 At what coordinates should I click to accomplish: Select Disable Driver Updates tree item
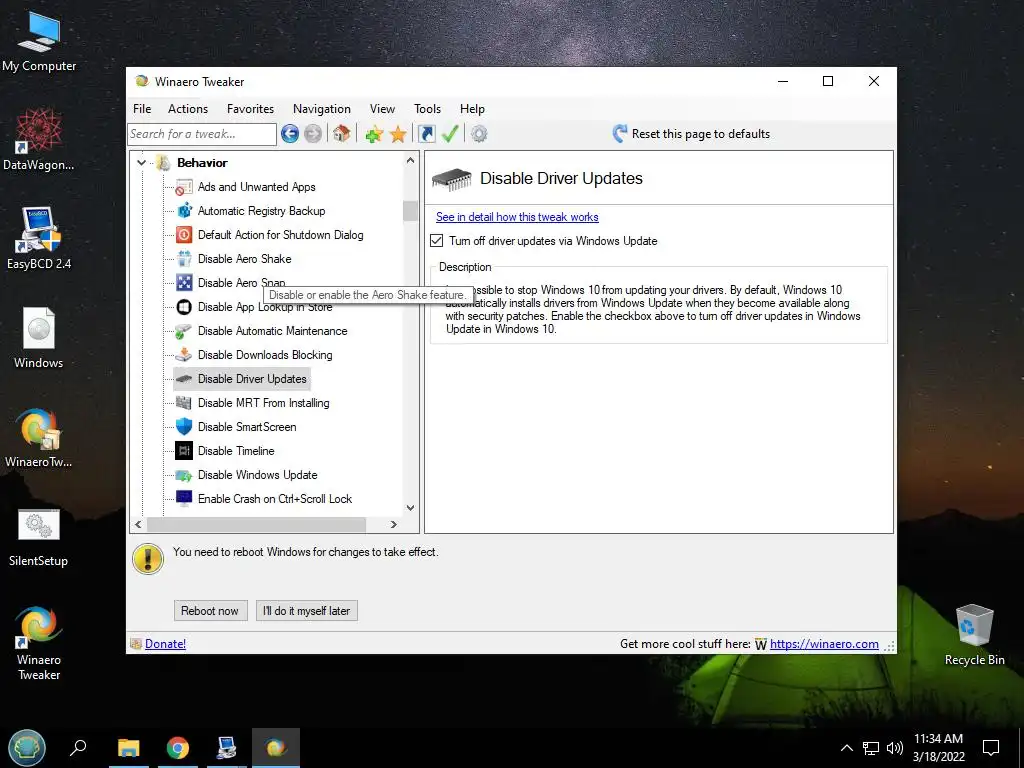(x=242, y=379)
